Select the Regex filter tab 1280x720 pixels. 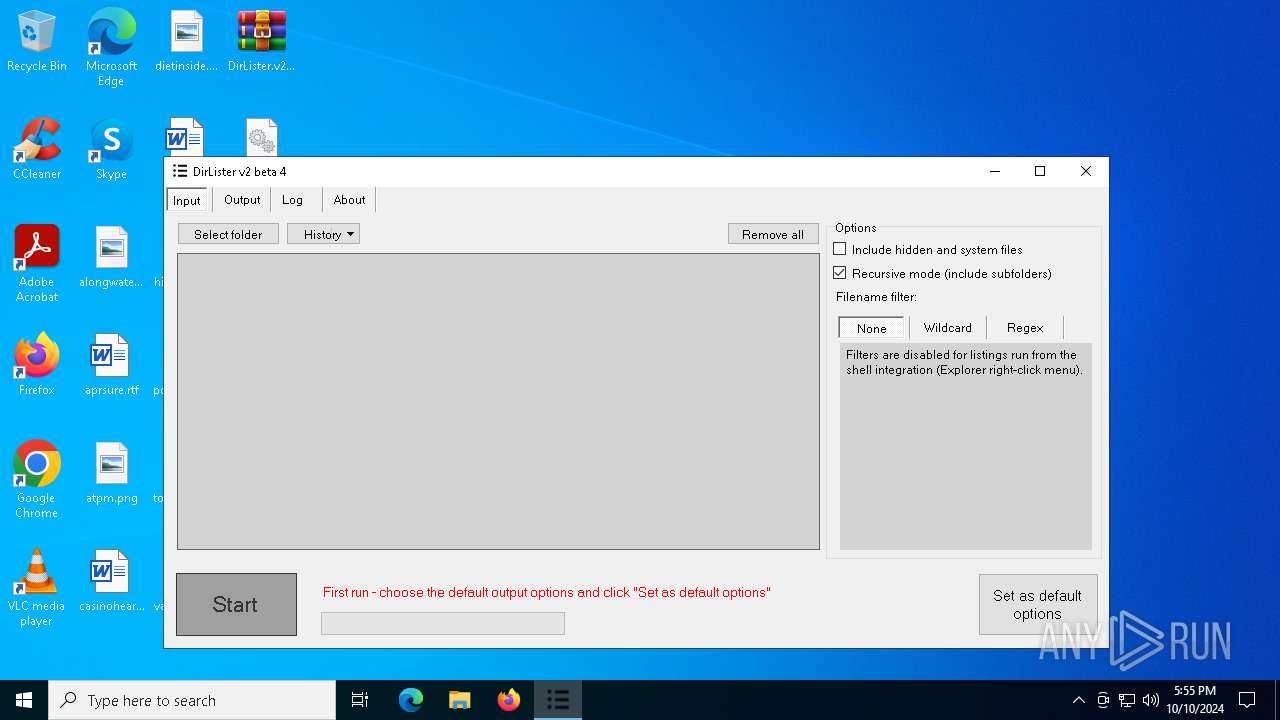(x=1025, y=328)
